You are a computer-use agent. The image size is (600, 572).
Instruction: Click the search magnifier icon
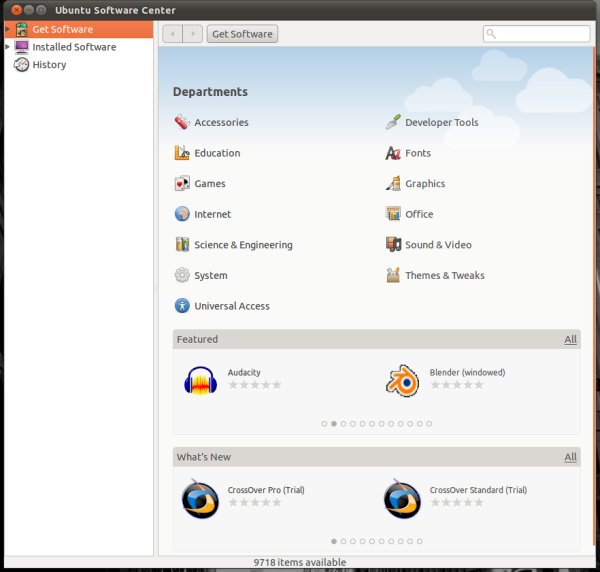pyautogui.click(x=491, y=34)
